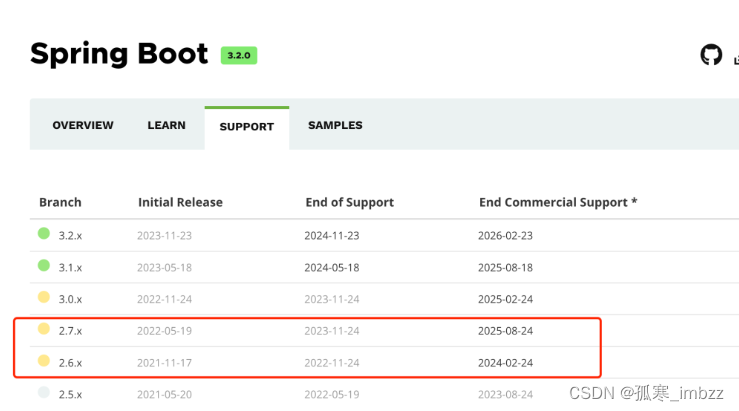
Task: Select the 2.6.x branch cell
Action: 70,363
